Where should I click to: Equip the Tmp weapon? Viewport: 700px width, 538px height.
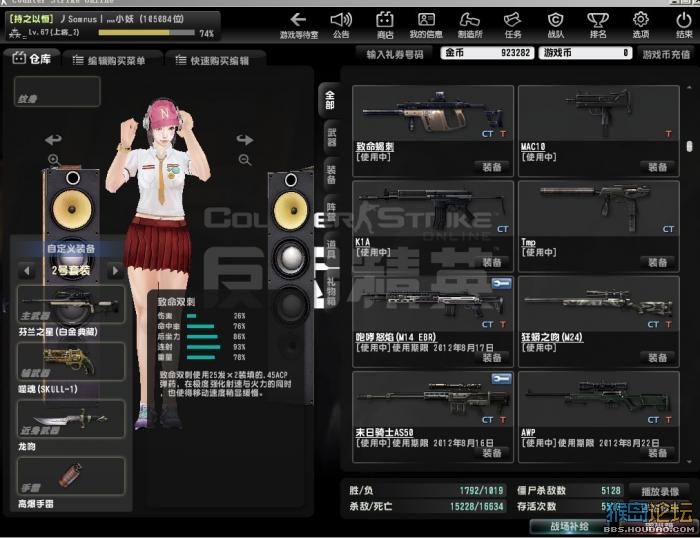pos(658,263)
